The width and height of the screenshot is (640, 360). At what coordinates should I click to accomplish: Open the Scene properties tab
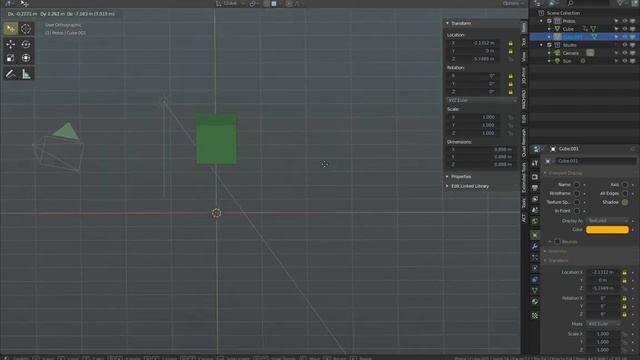pos(535,210)
